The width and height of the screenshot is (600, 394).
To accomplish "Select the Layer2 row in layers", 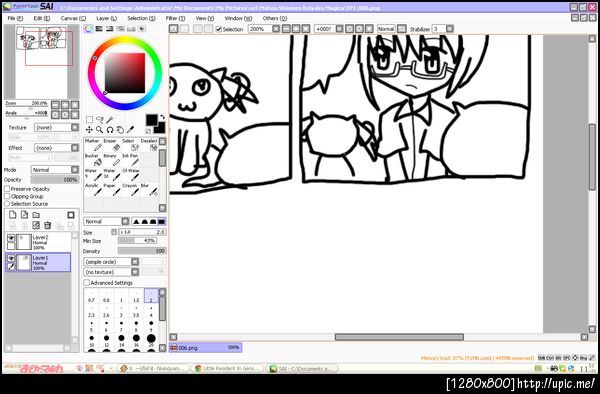I will [38, 242].
